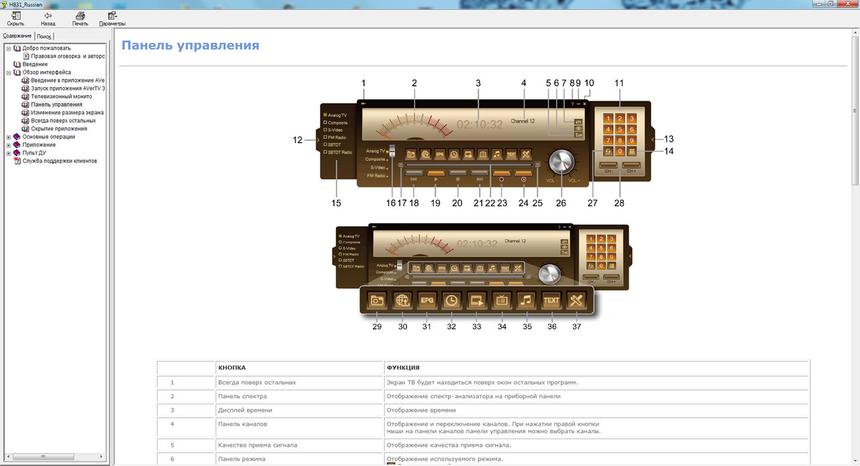860x466 pixels.
Task: Check Analog TV source in top panel
Action: click(x=325, y=115)
